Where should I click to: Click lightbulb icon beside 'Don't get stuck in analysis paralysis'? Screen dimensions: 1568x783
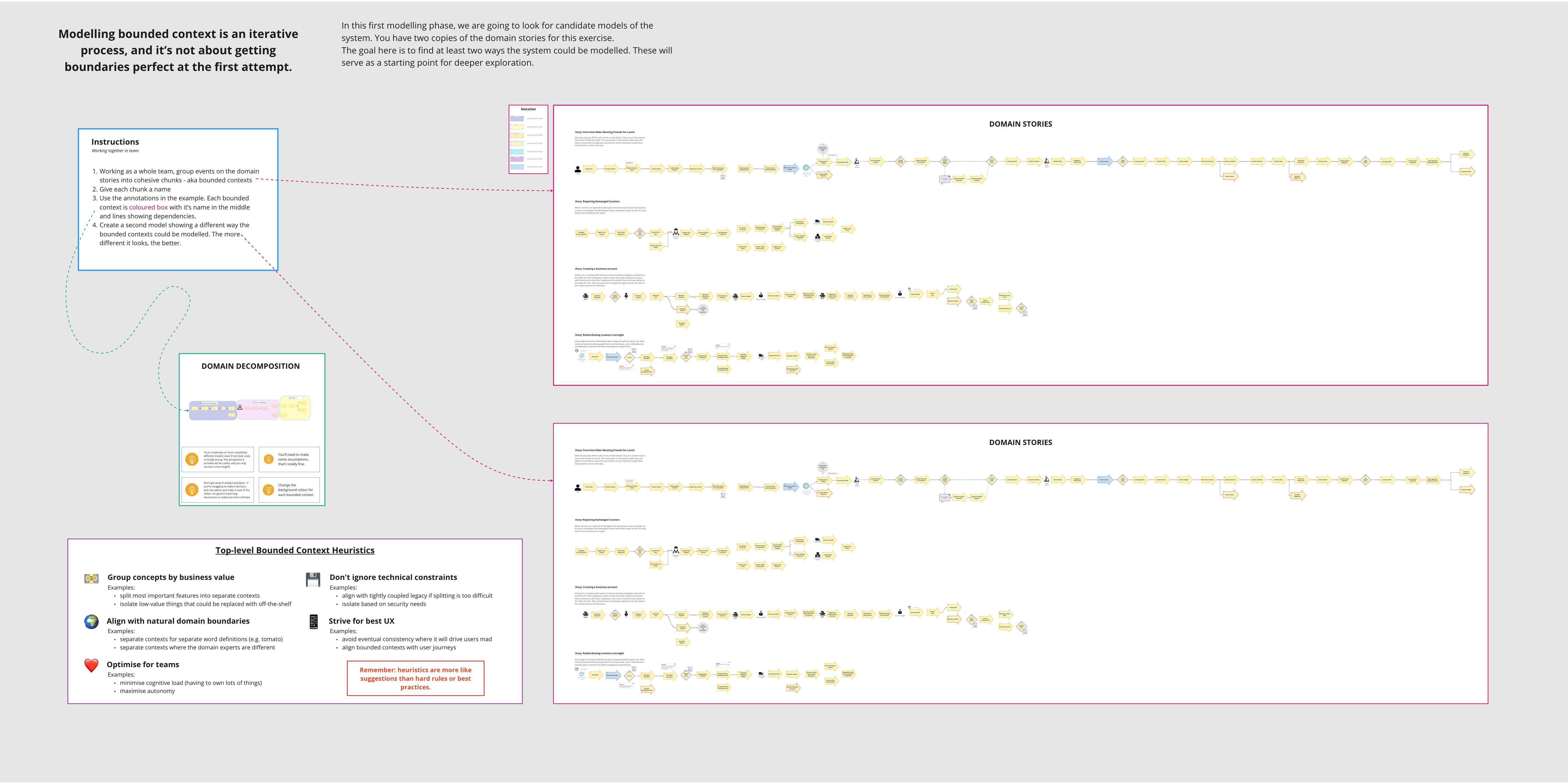click(192, 490)
